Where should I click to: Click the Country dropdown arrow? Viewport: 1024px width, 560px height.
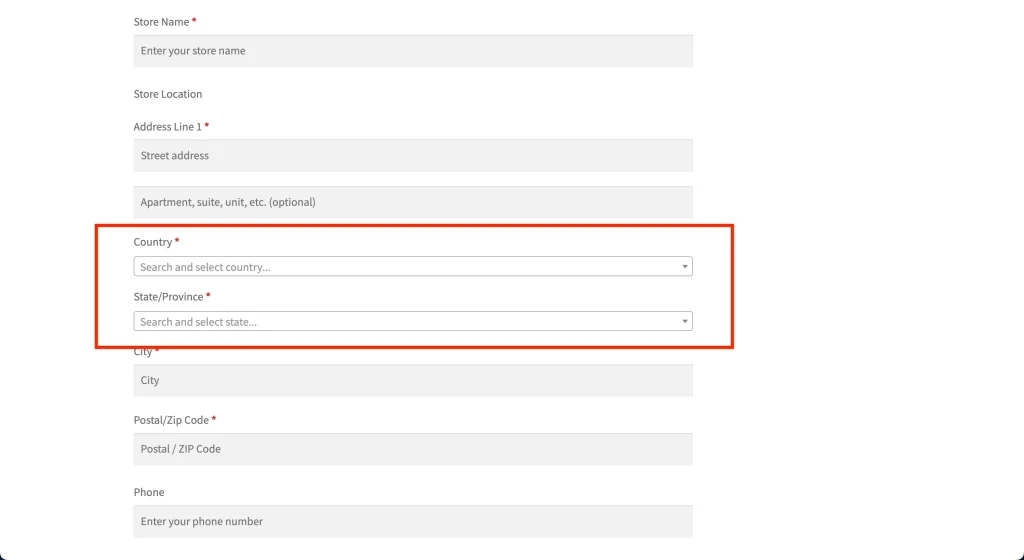[685, 267]
